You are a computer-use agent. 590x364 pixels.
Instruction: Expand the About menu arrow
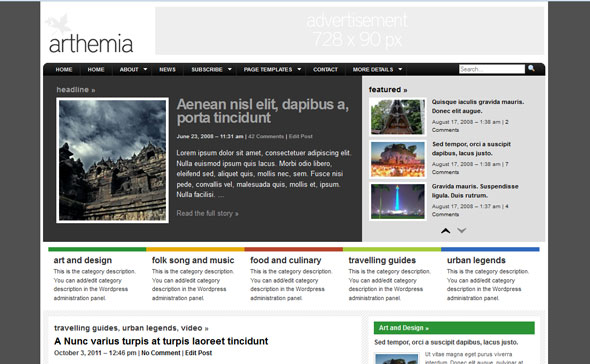pyautogui.click(x=145, y=69)
